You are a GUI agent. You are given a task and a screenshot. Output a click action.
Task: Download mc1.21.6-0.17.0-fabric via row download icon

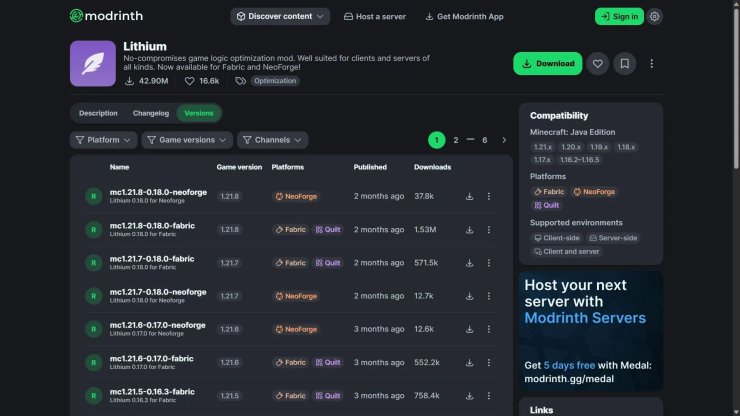pos(469,363)
